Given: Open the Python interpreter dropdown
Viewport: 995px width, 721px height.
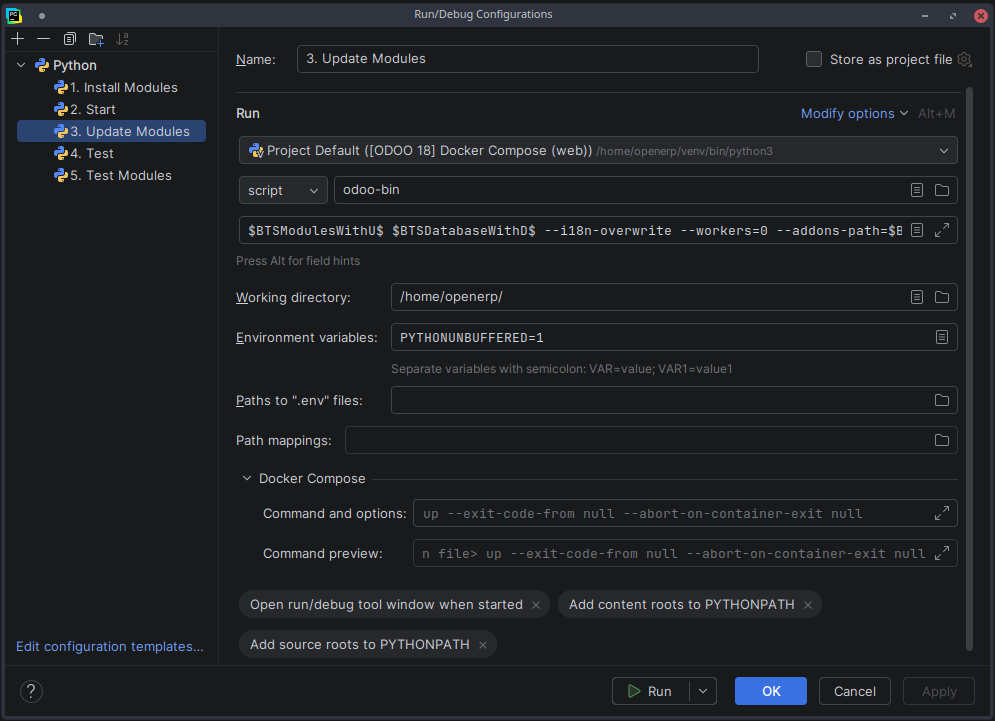Looking at the screenshot, I should click(x=598, y=150).
